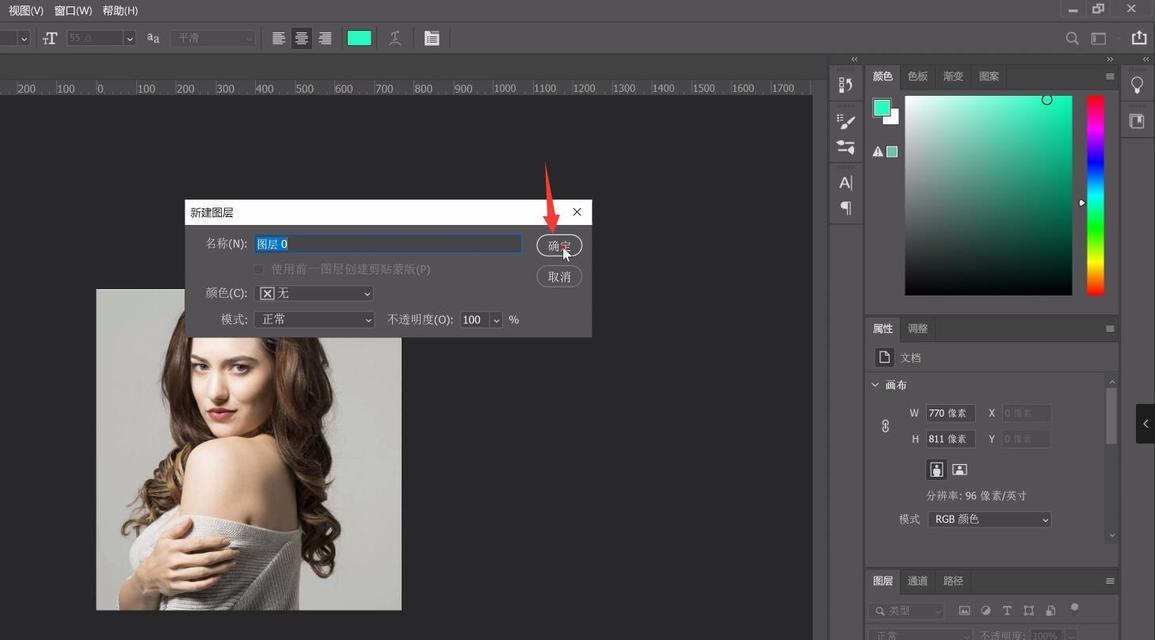Click the out-of-gamut warning triangle

tap(877, 152)
